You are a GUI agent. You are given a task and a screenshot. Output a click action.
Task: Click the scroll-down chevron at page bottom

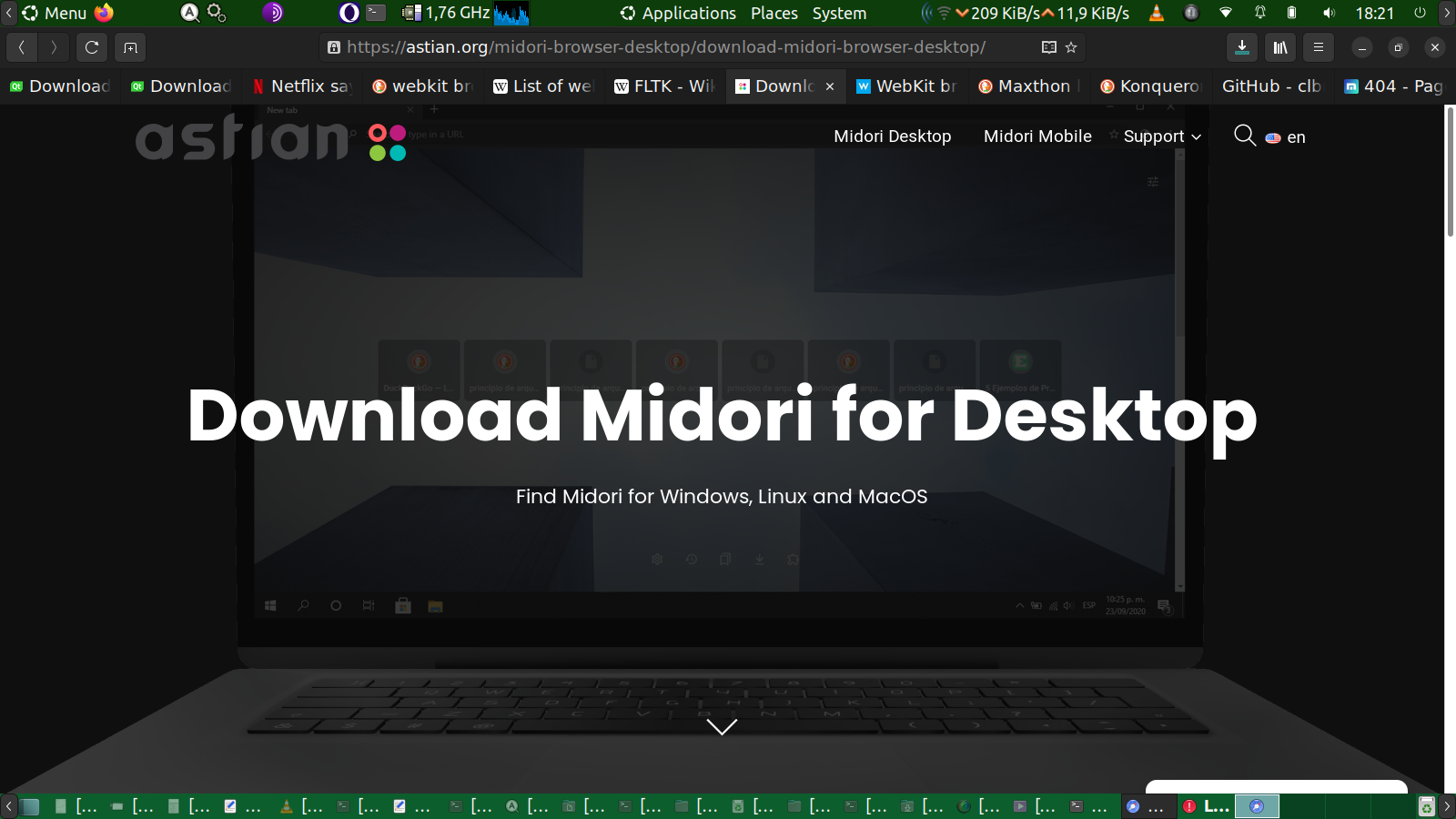pyautogui.click(x=722, y=727)
